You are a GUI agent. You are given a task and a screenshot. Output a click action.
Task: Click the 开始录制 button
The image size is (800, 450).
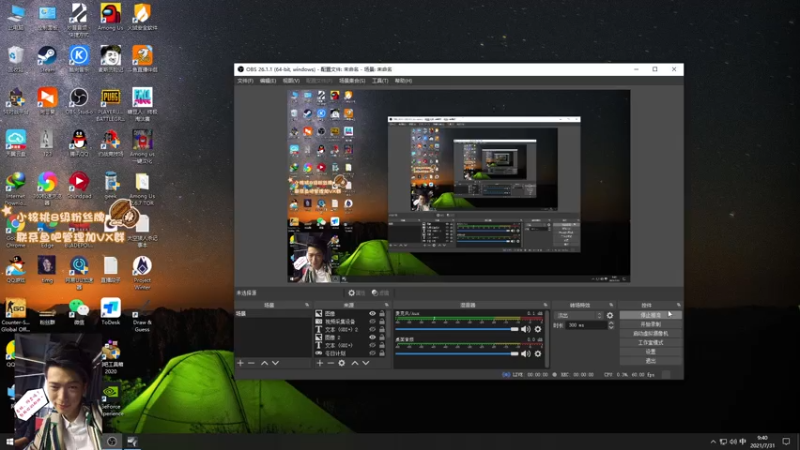coord(651,324)
